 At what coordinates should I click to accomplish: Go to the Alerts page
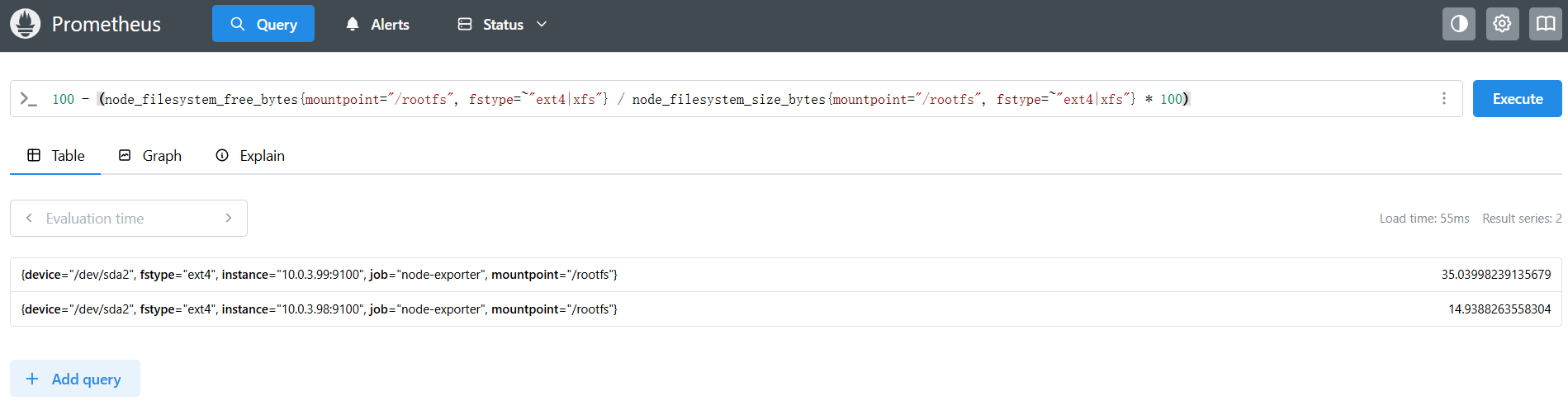click(377, 24)
